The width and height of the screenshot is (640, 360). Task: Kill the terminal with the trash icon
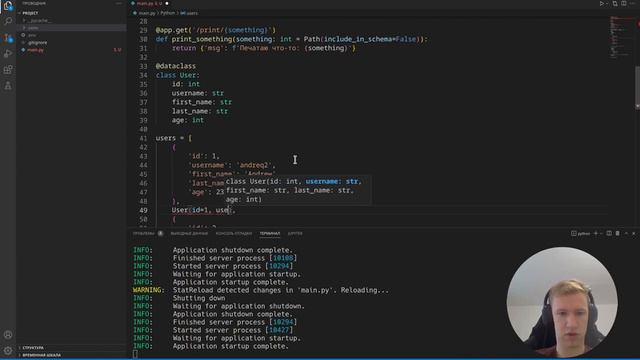click(x=618, y=233)
